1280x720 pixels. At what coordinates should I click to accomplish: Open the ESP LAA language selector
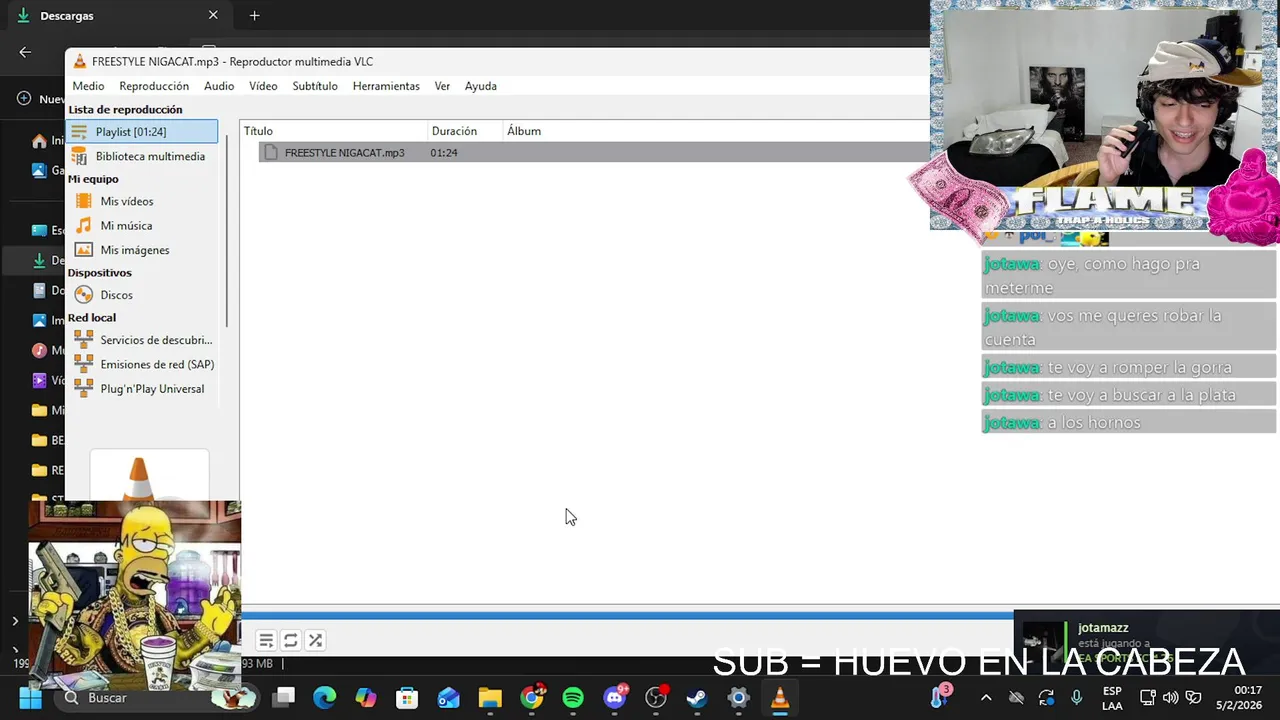tap(1112, 698)
